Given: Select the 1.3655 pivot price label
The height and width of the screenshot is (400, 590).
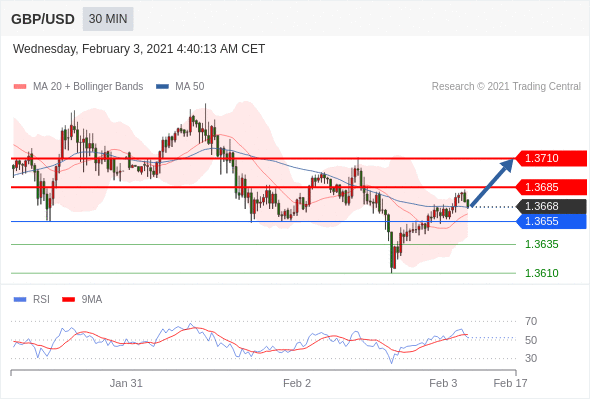Looking at the screenshot, I should [551, 221].
